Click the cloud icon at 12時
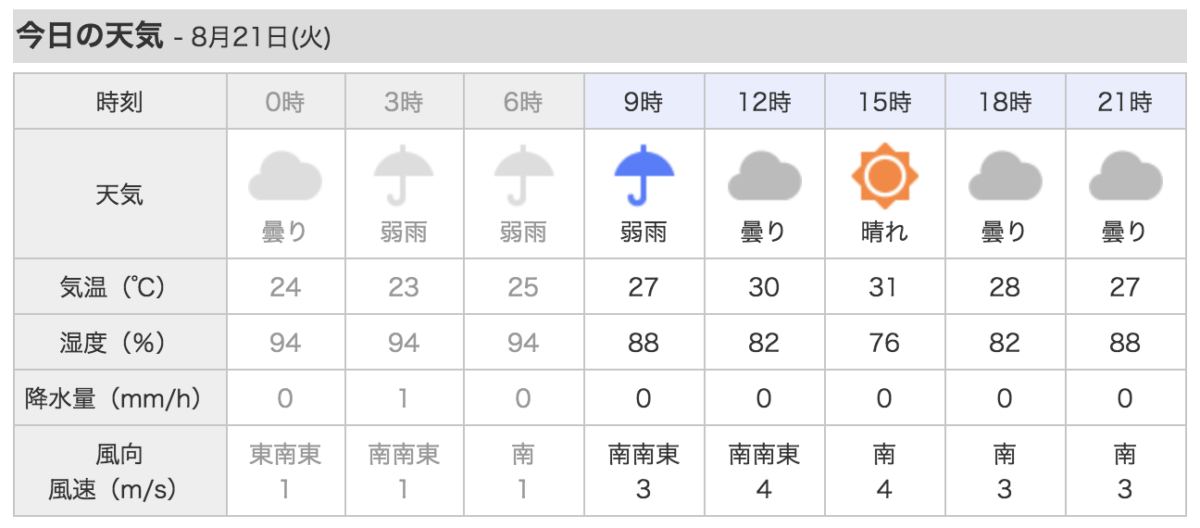The height and width of the screenshot is (528, 1200). click(764, 179)
